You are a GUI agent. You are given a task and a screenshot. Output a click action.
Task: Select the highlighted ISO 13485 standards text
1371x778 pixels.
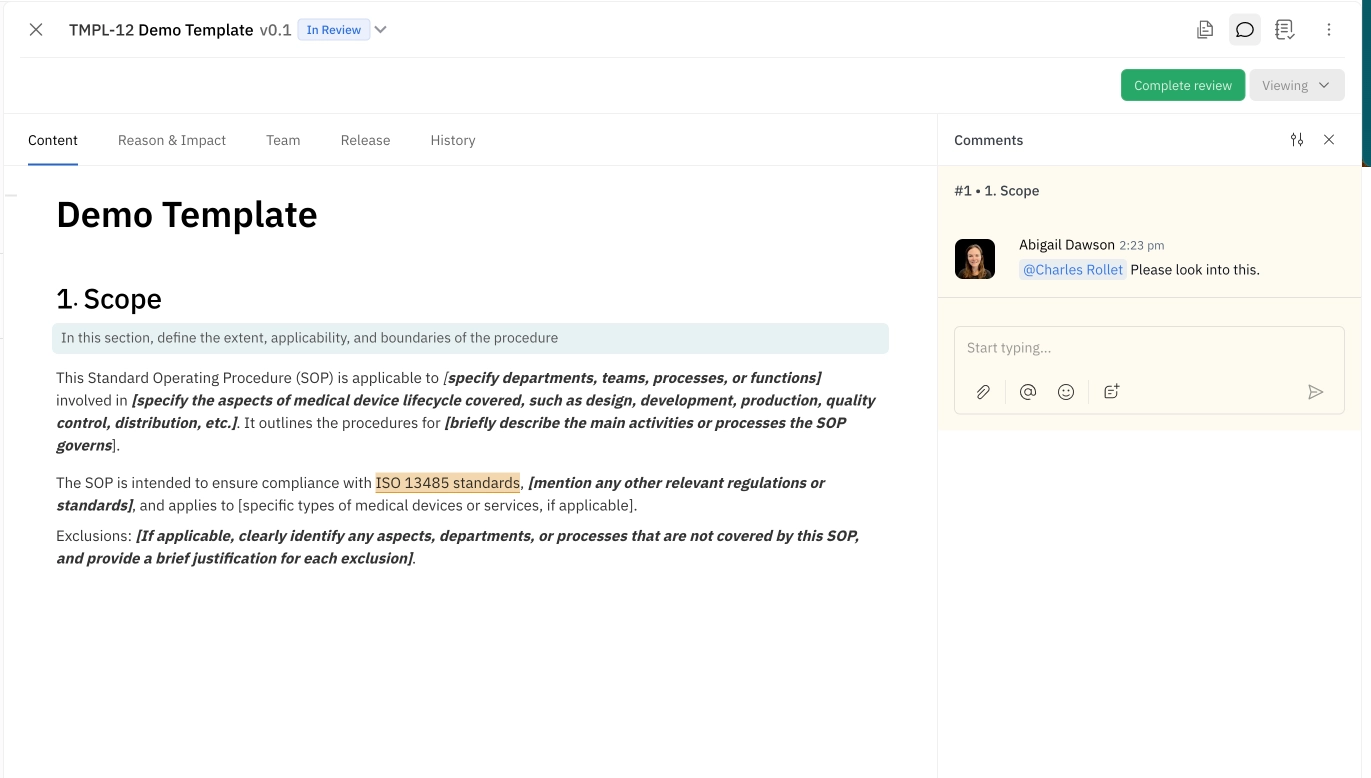(x=447, y=482)
